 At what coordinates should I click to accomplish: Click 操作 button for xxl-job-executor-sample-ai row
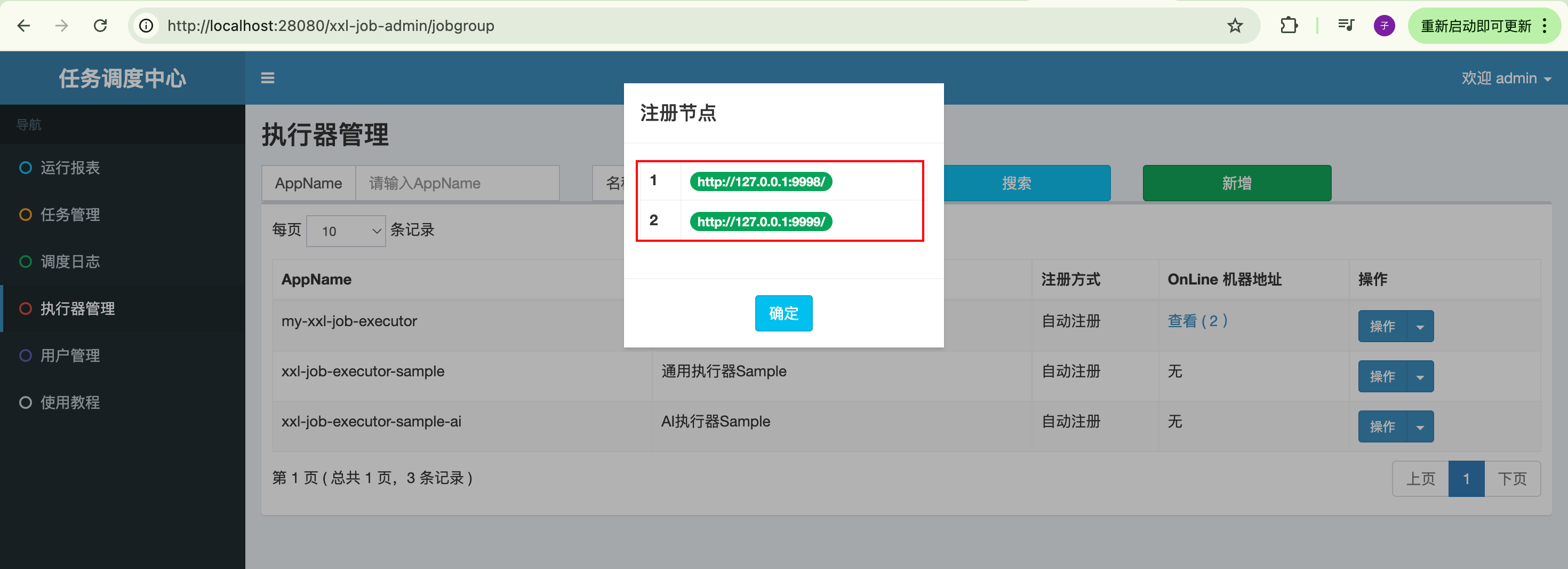1382,426
